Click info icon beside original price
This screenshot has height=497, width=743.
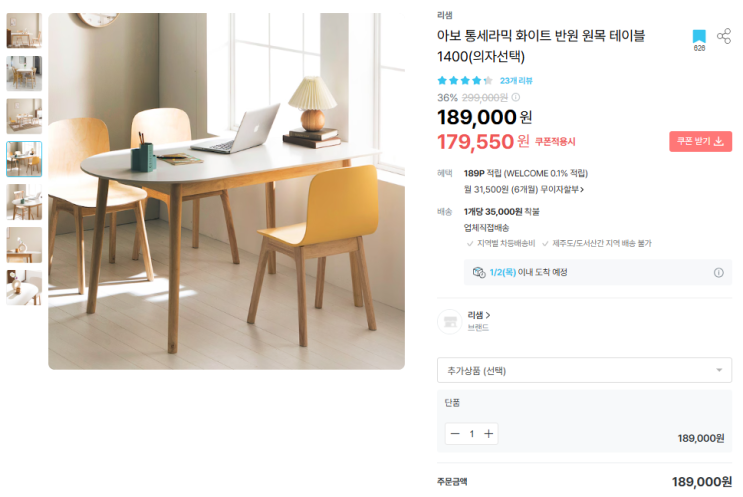(516, 97)
